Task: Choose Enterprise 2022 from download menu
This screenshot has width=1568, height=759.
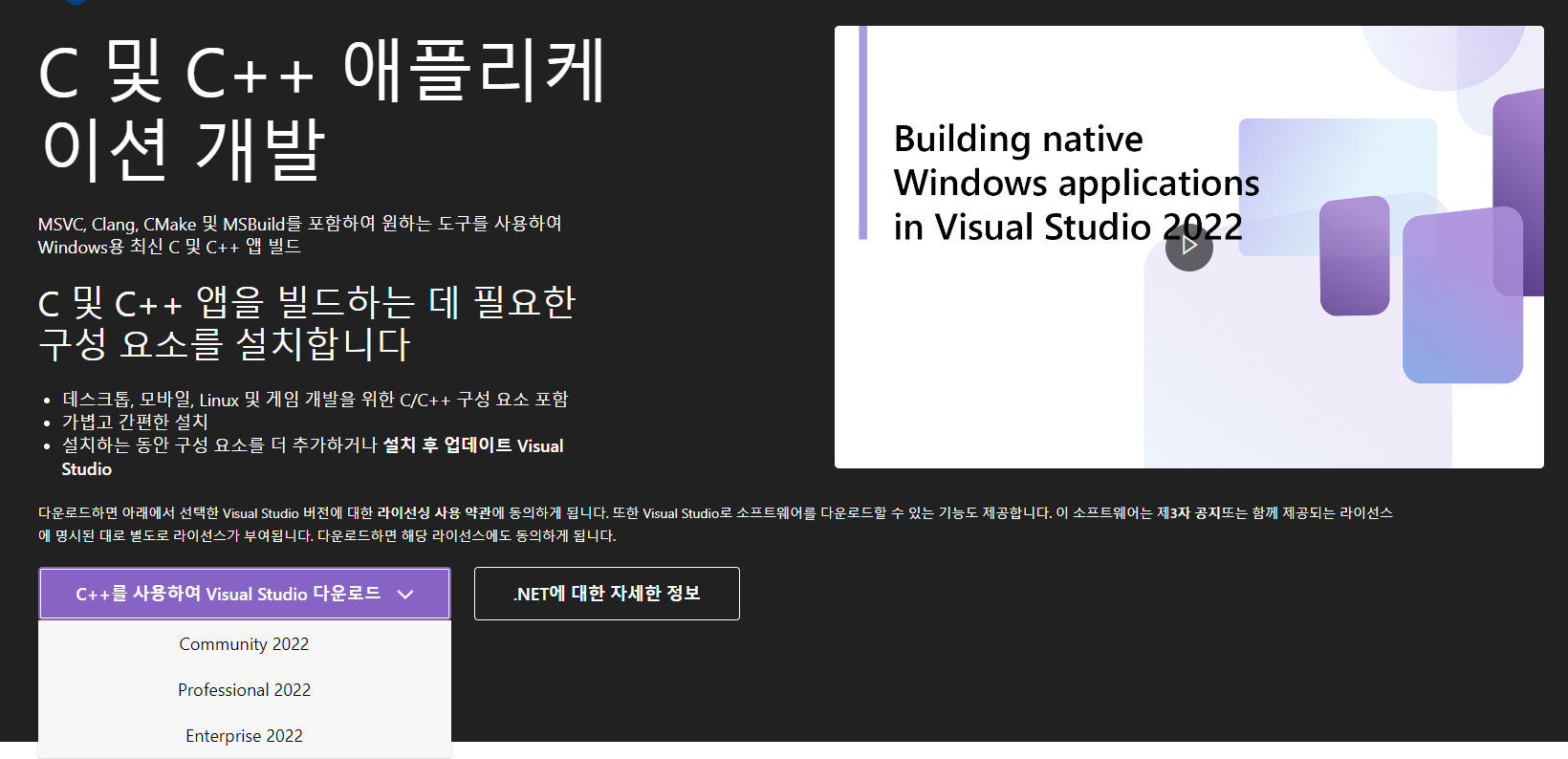Action: [x=245, y=736]
